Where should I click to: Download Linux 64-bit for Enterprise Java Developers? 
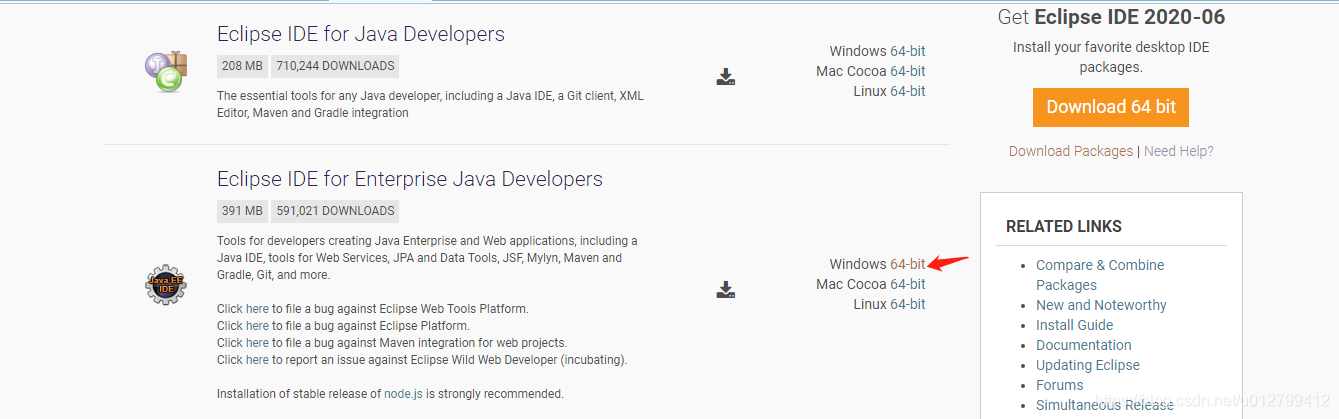[907, 304]
